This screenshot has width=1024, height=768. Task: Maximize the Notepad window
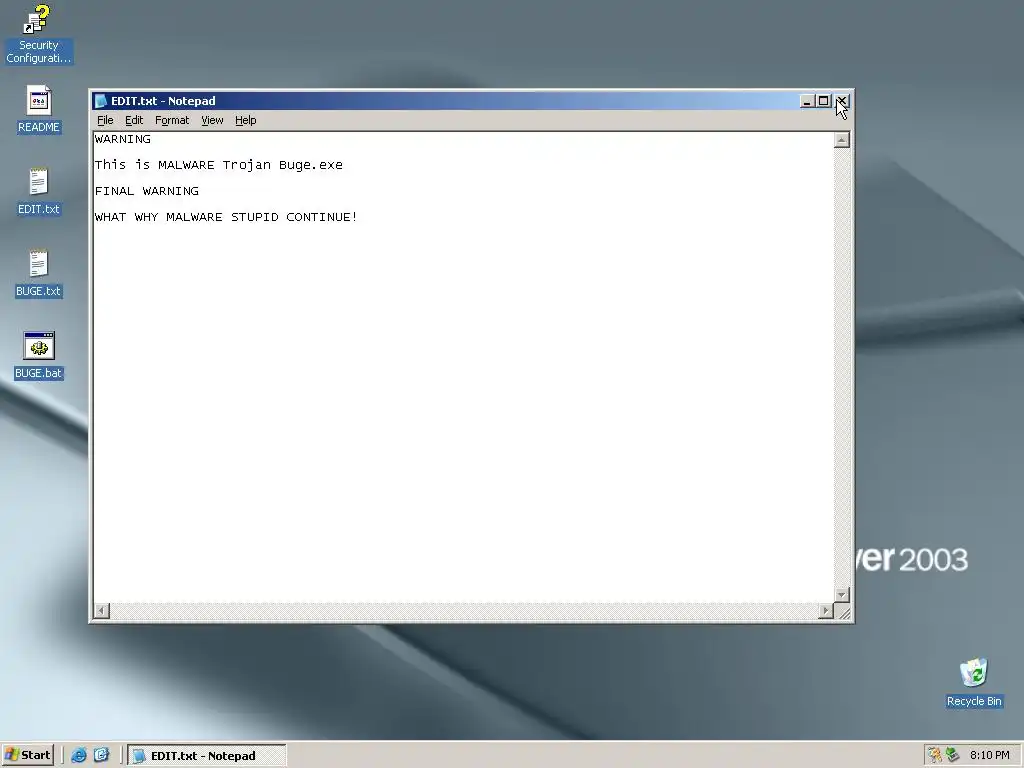(824, 101)
